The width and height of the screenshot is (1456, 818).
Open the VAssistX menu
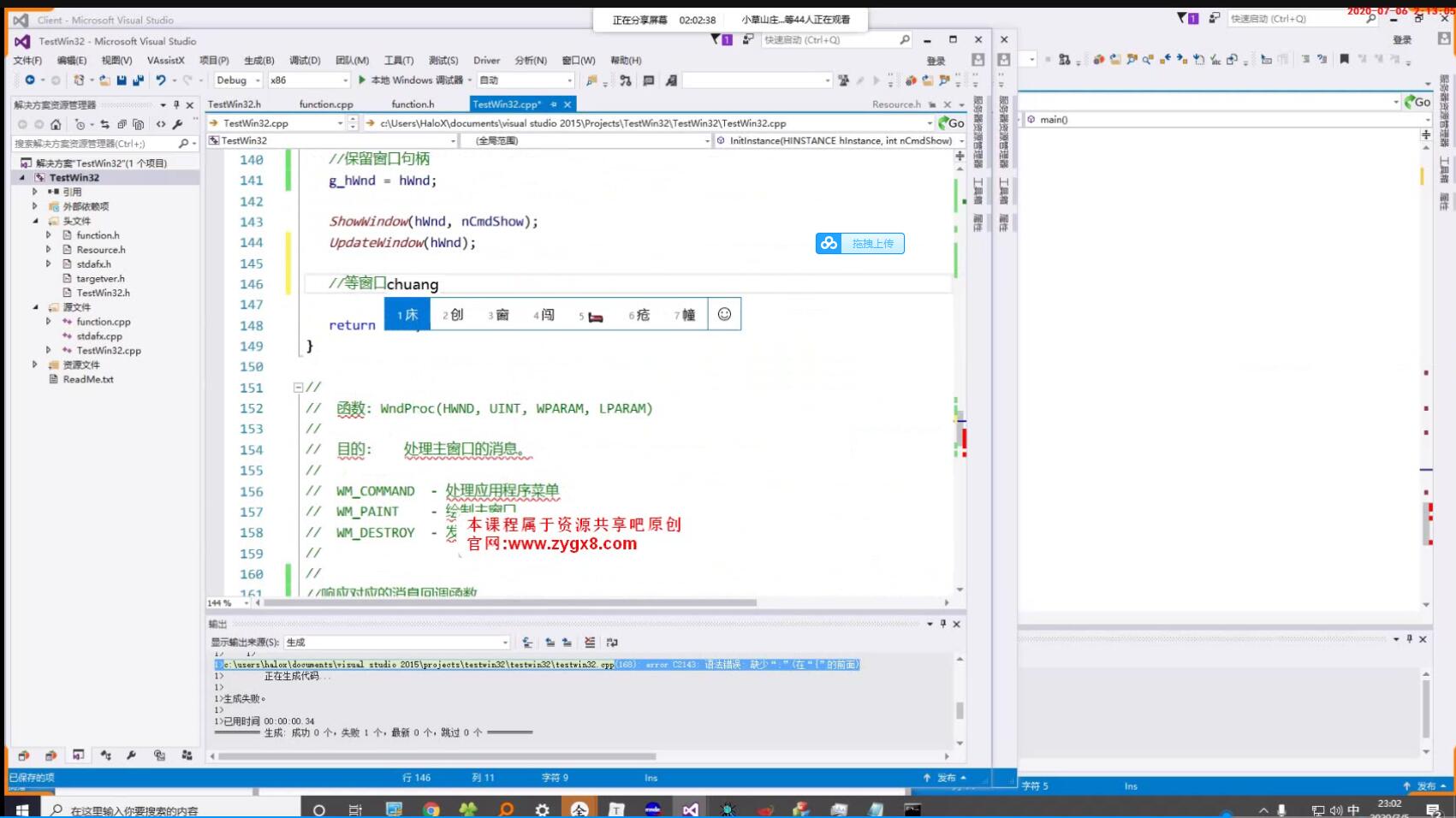click(165, 60)
